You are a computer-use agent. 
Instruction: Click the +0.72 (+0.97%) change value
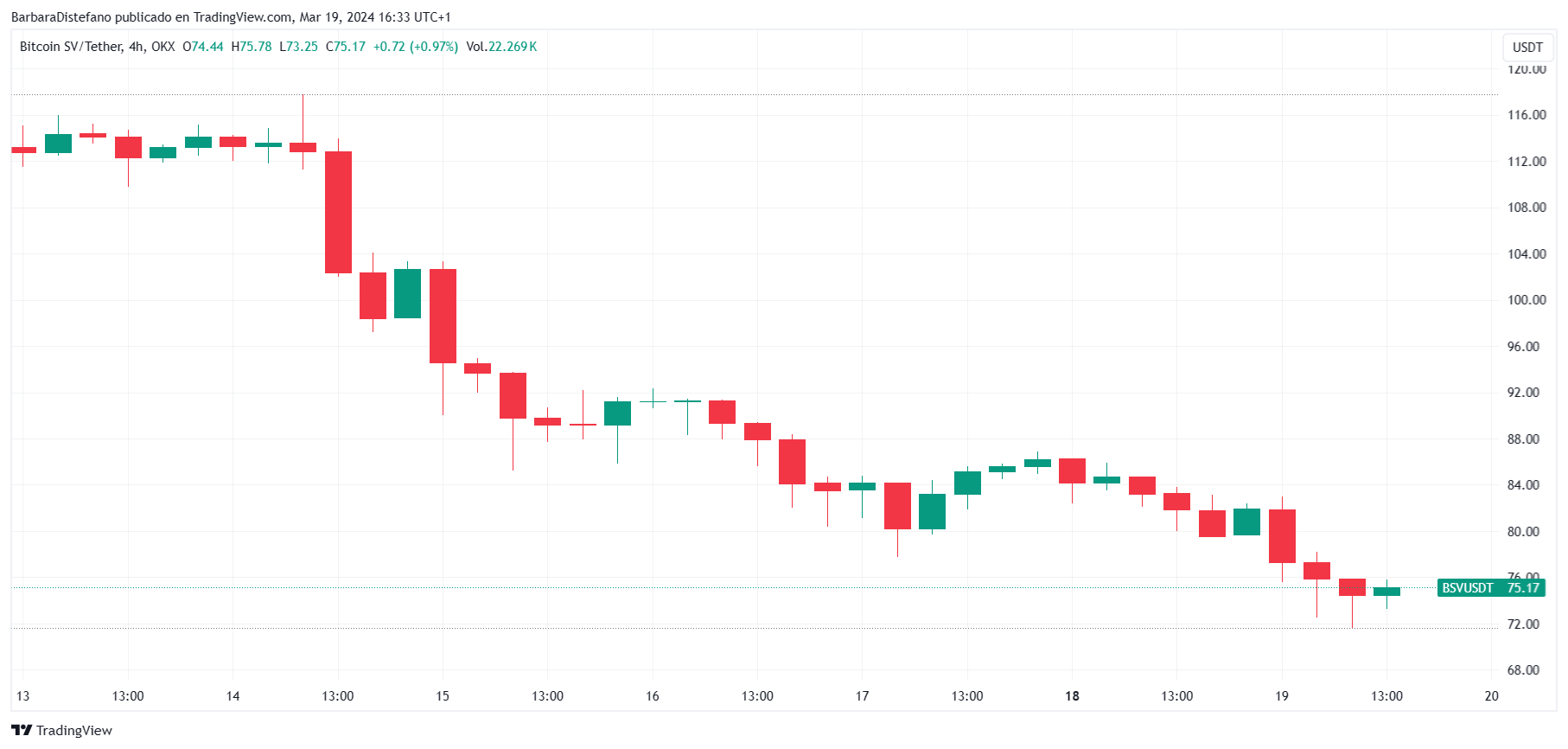tap(416, 47)
